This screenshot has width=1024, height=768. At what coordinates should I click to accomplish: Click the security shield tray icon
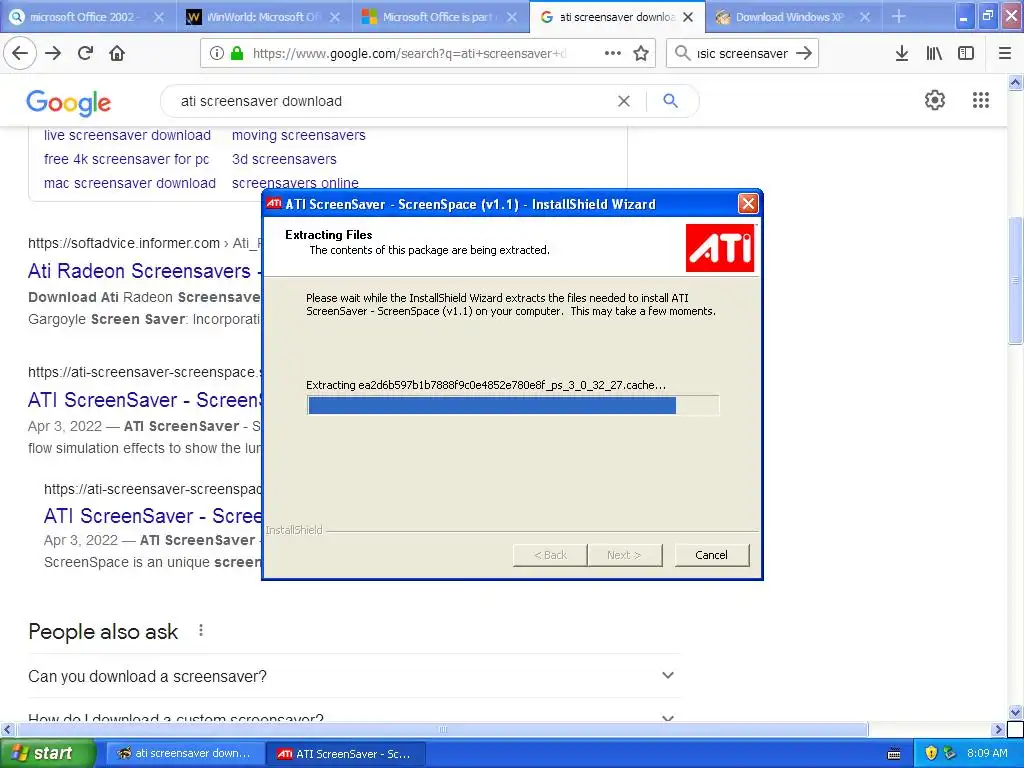coord(931,753)
